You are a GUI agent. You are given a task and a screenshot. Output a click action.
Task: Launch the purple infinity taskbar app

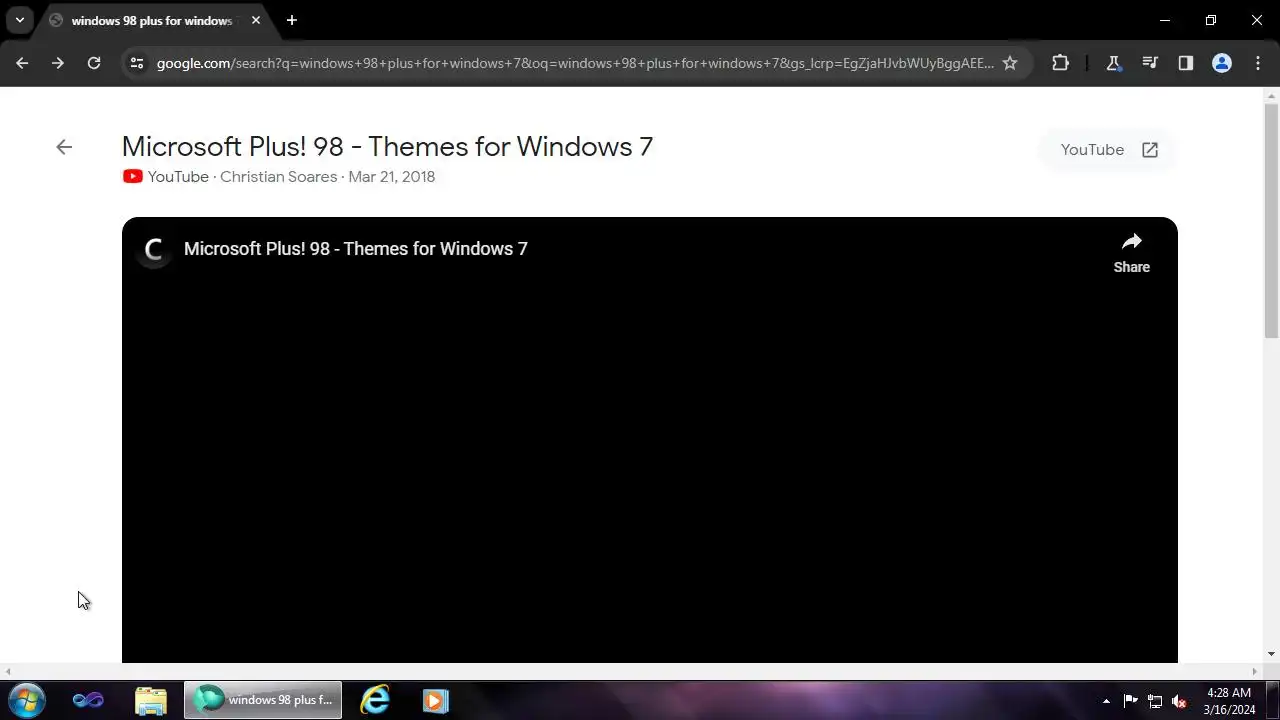[x=88, y=700]
